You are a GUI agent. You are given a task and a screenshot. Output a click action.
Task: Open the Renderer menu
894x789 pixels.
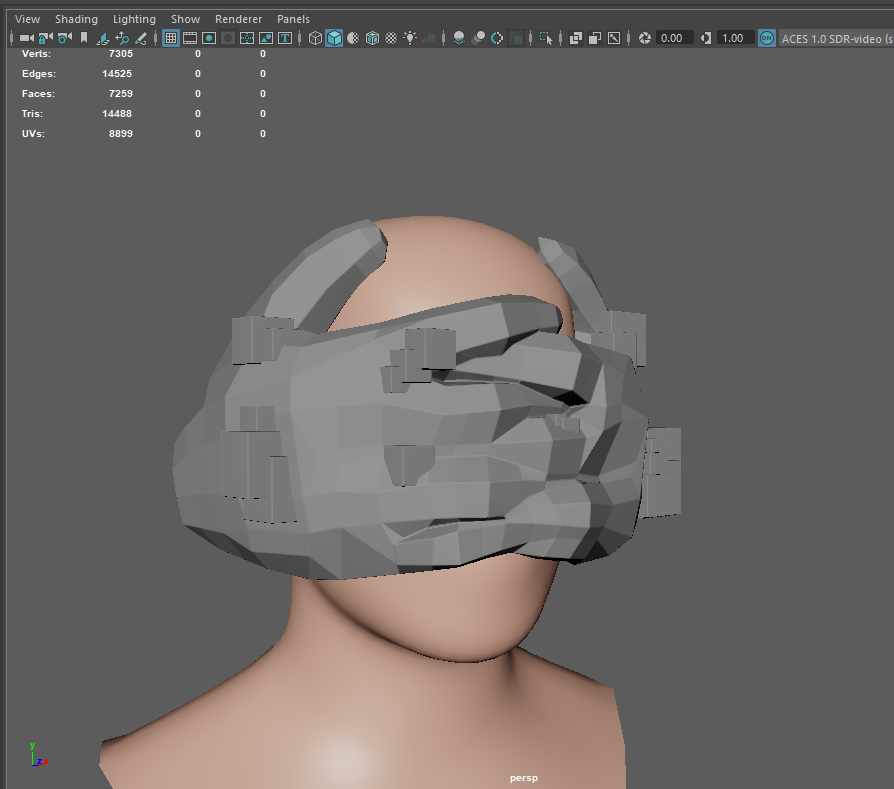238,19
